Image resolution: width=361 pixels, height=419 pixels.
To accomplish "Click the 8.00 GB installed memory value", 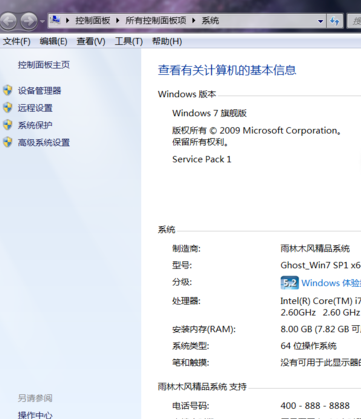I will [x=320, y=329].
